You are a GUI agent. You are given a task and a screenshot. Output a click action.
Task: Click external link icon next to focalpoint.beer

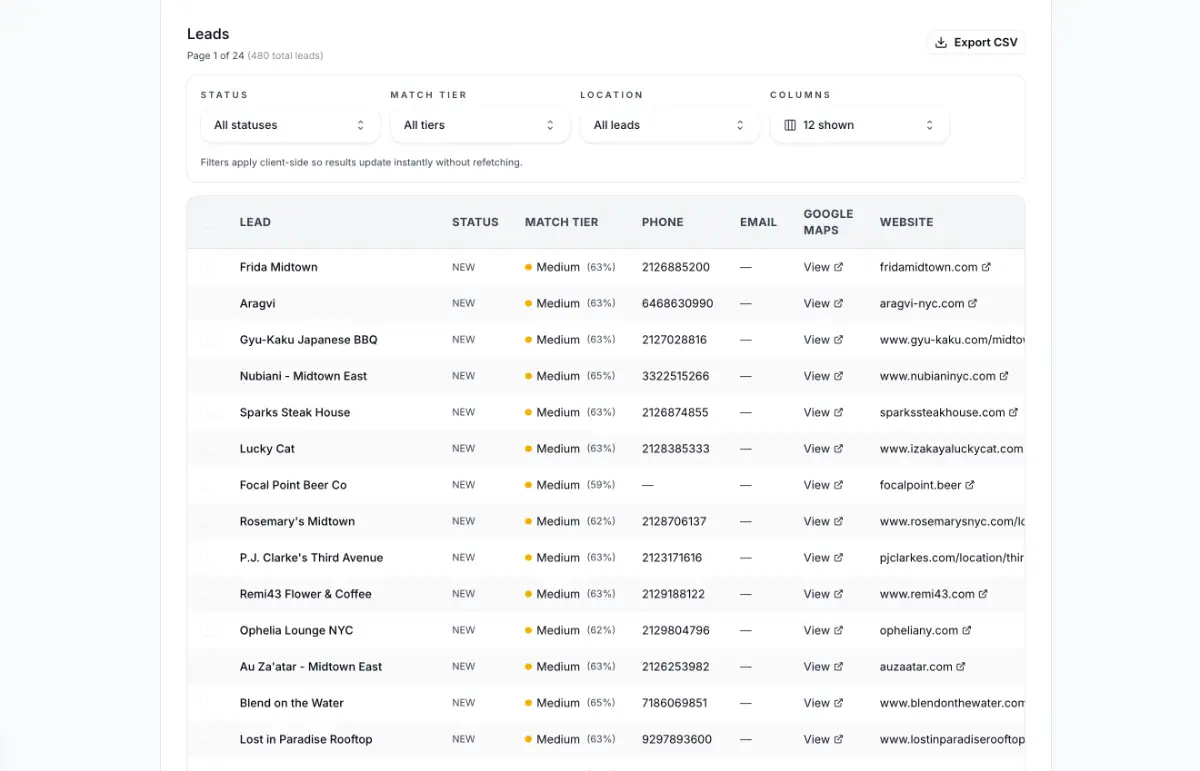coord(970,485)
